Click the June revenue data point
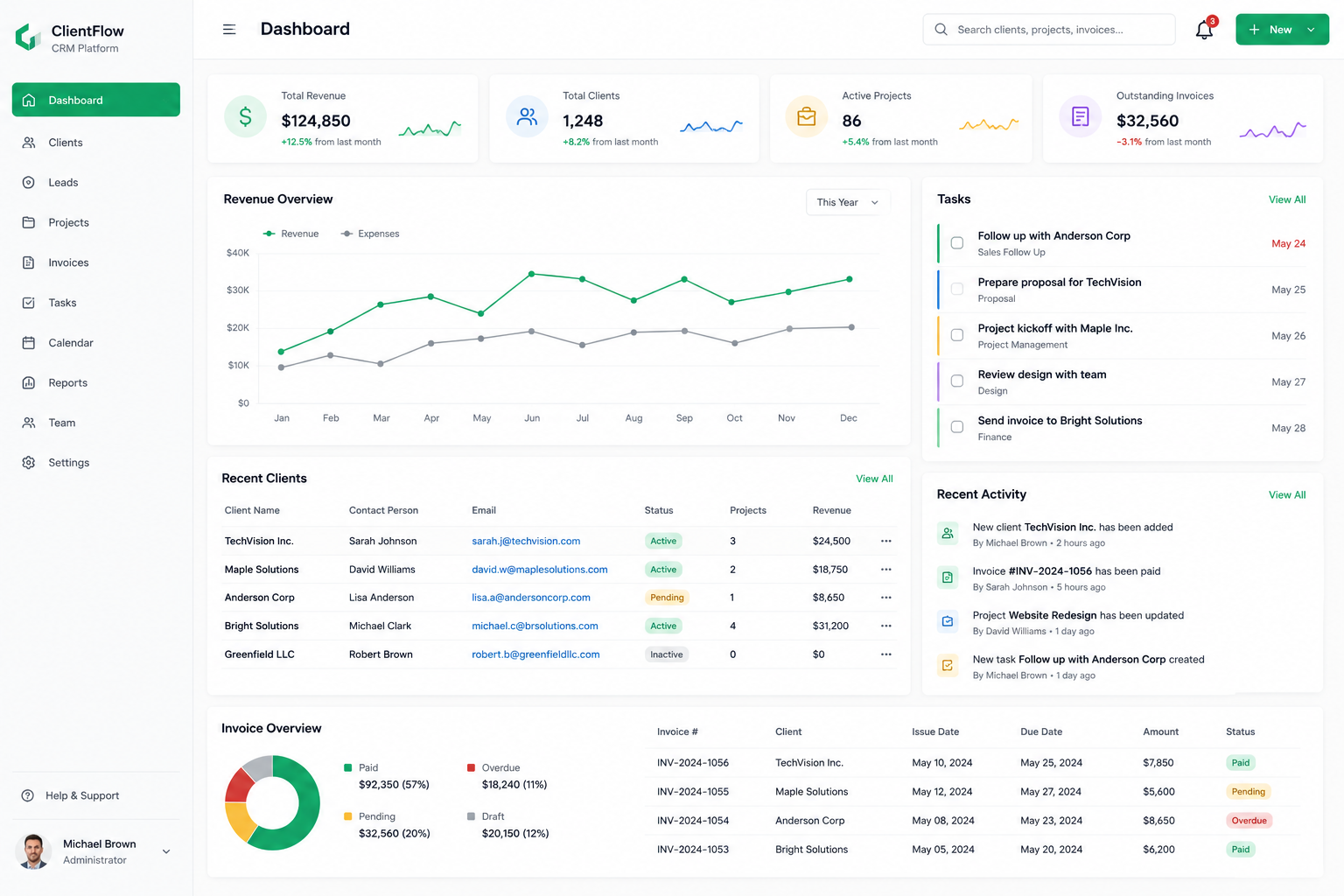Screen dimensions: 1344x896 [x=532, y=275]
